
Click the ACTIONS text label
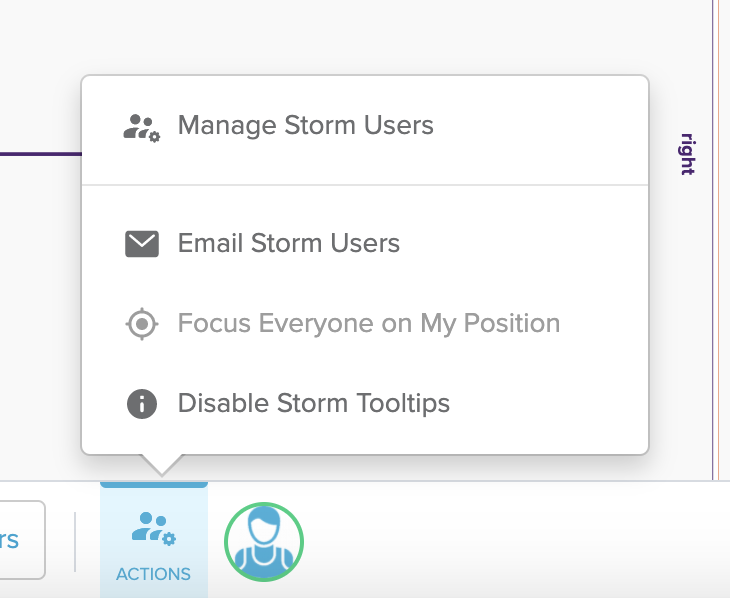153,574
